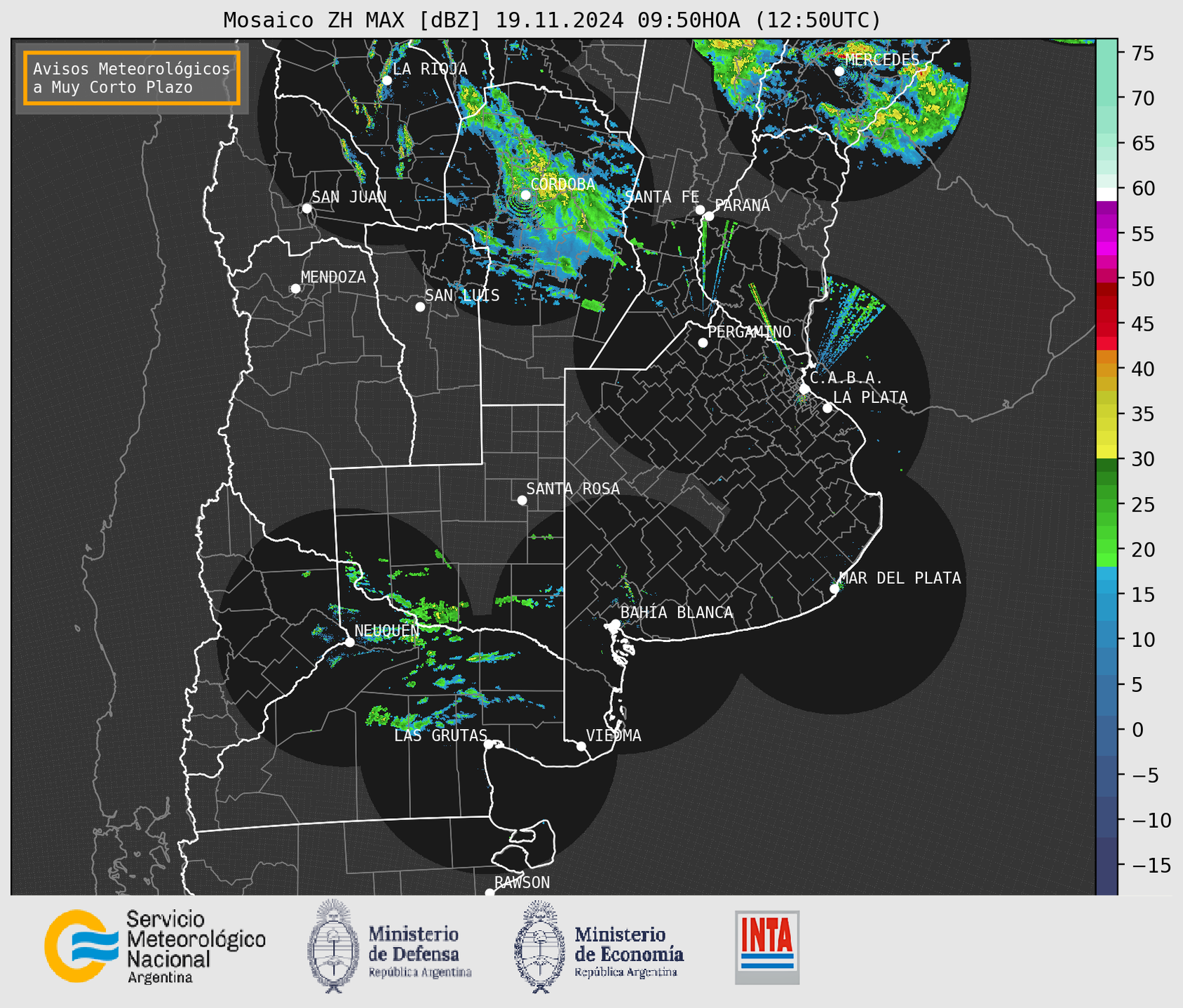Viewport: 1183px width, 1008px height.
Task: Click the 'CORDOBA' map label
Action: (562, 184)
